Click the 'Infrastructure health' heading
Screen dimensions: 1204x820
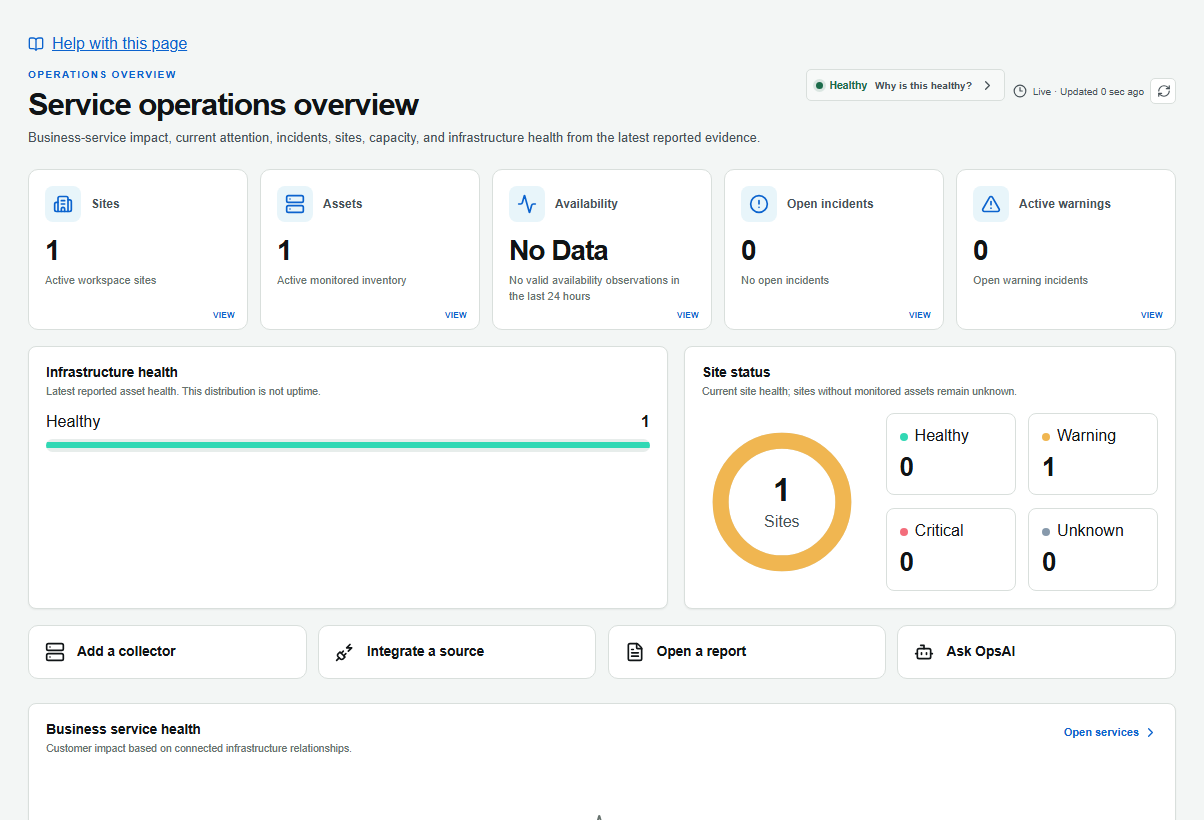(x=112, y=372)
